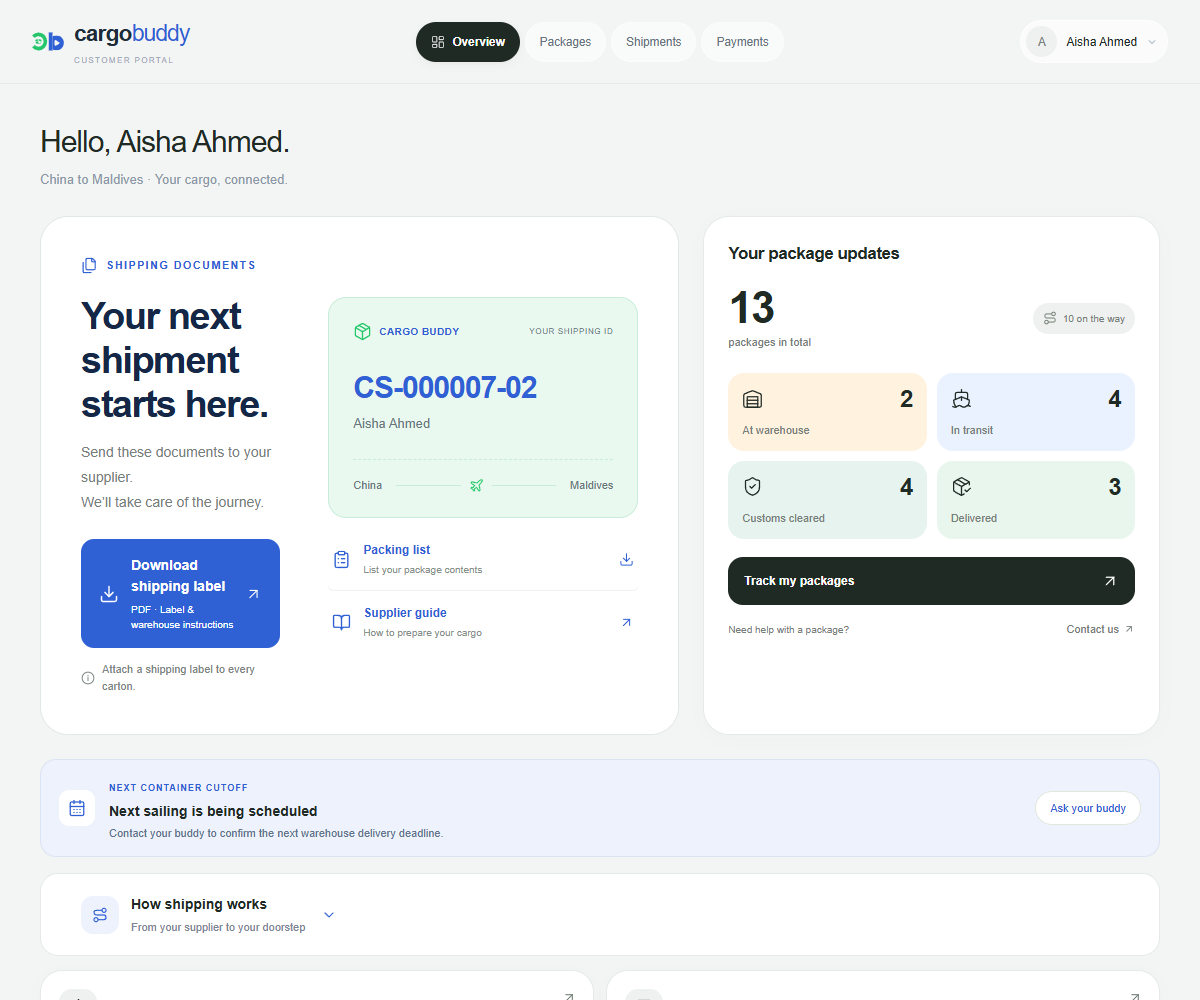
Task: Open the Aisha Ahmed account dropdown
Action: 1094,42
